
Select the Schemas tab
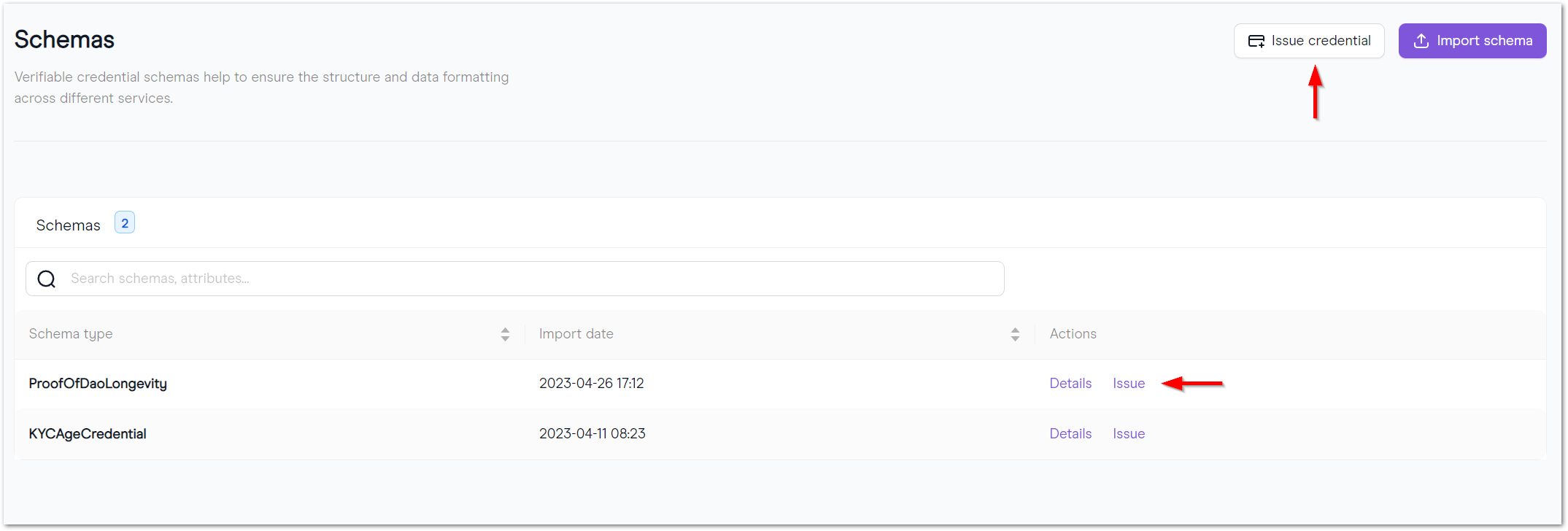tap(68, 225)
